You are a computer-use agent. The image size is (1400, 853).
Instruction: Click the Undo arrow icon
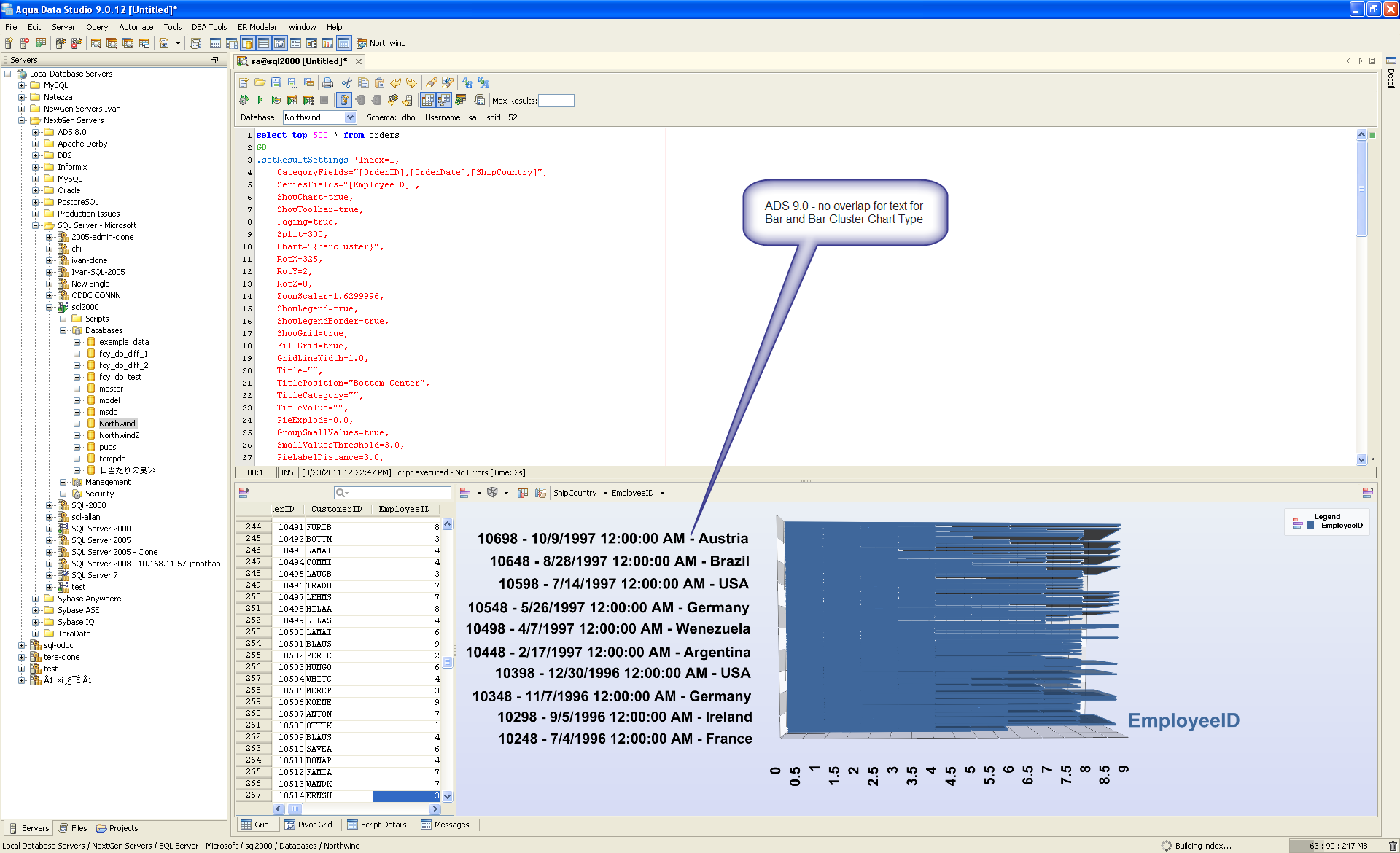[x=395, y=83]
